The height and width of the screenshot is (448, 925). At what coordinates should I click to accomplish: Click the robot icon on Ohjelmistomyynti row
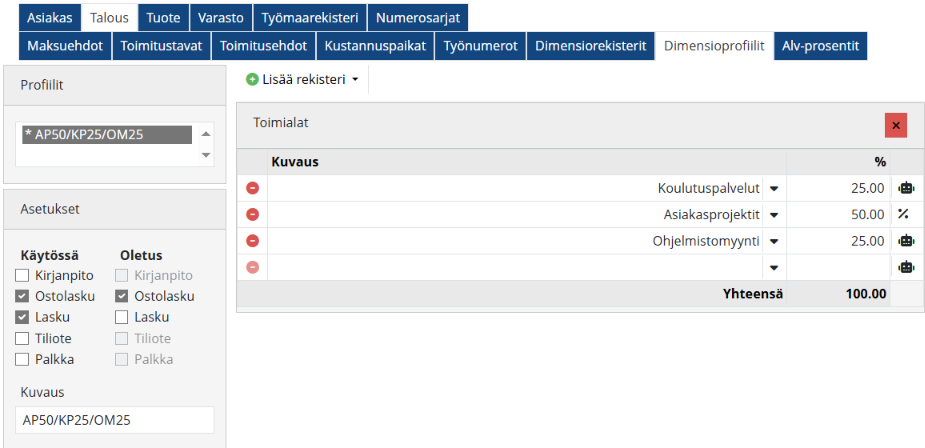tap(905, 241)
